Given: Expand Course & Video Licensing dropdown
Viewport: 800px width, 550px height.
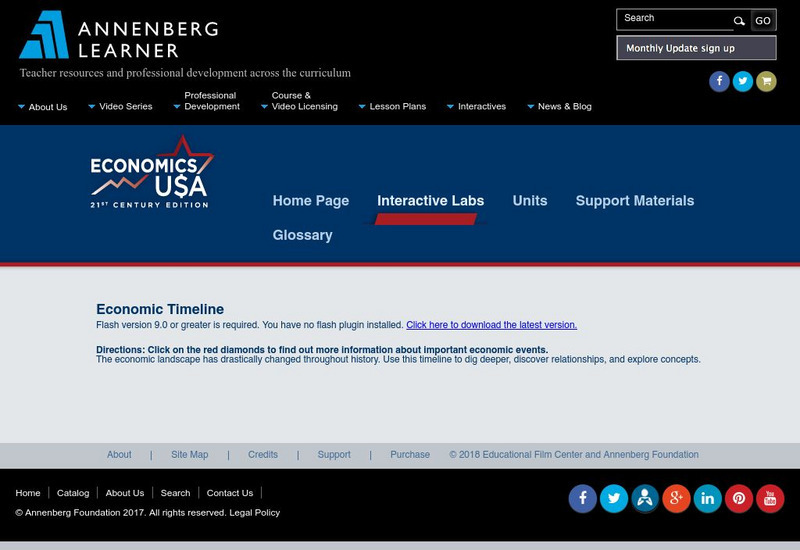Looking at the screenshot, I should point(299,101).
